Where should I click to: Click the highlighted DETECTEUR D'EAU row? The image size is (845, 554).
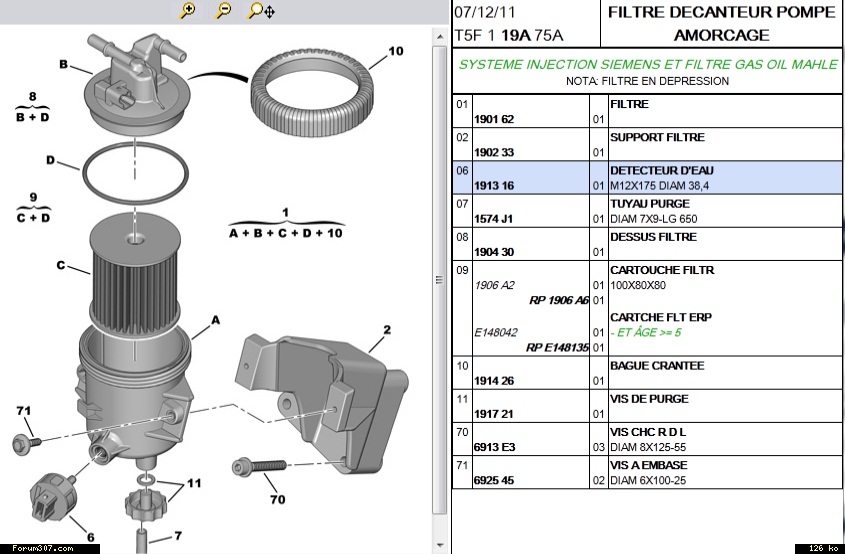(648, 178)
